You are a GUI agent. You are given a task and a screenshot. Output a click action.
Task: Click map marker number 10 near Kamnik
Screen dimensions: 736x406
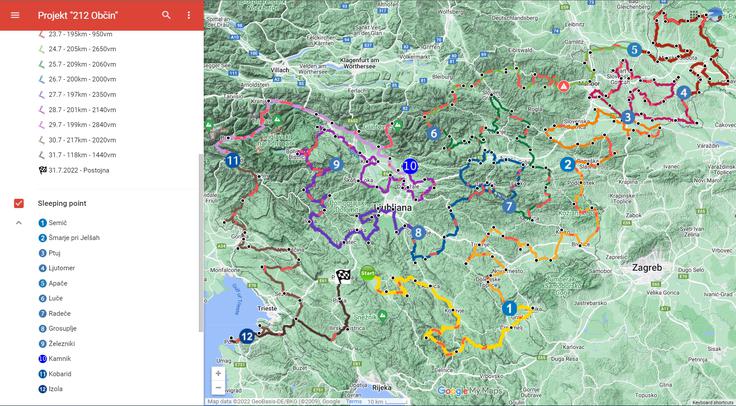click(x=410, y=166)
